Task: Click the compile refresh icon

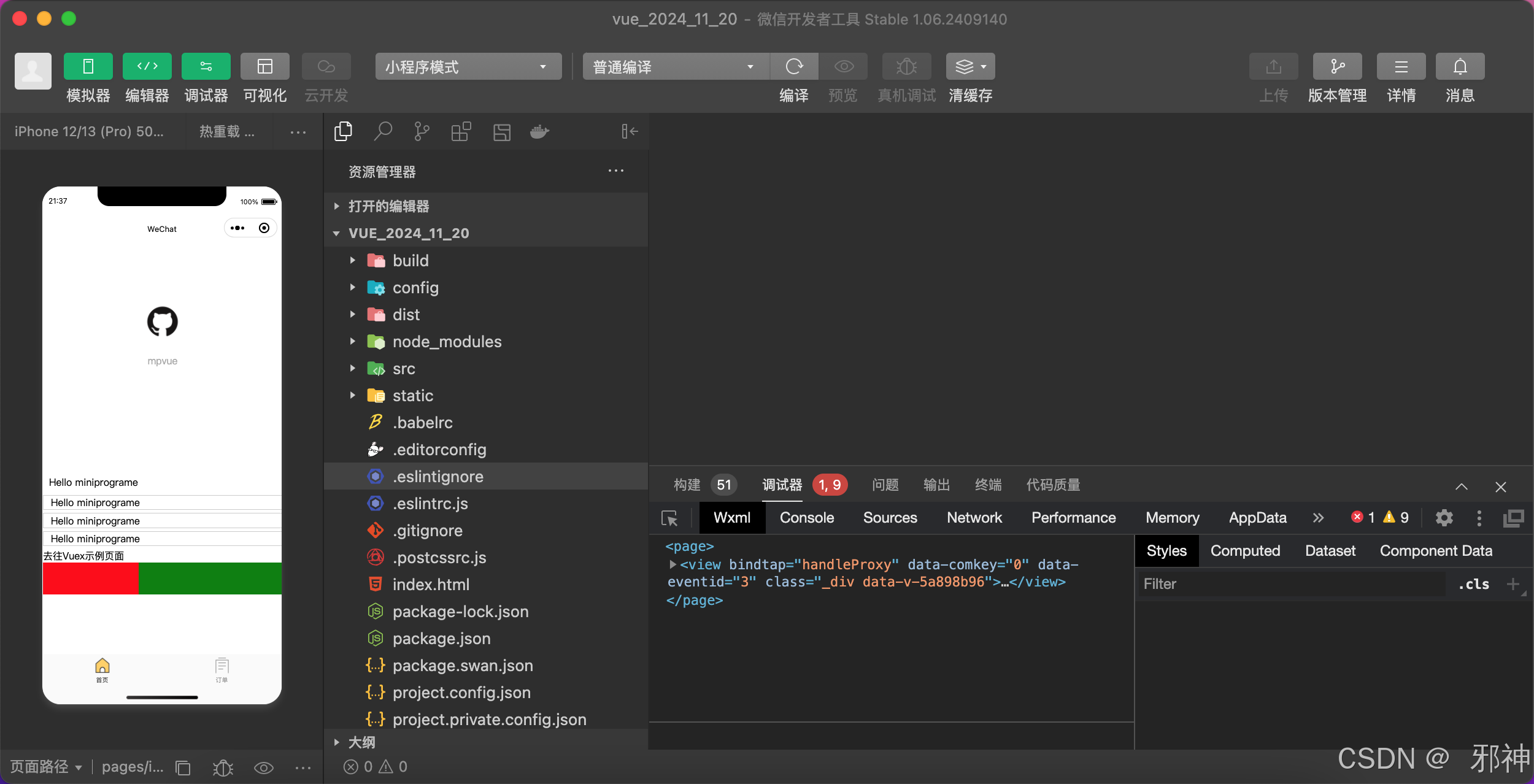Action: (794, 66)
